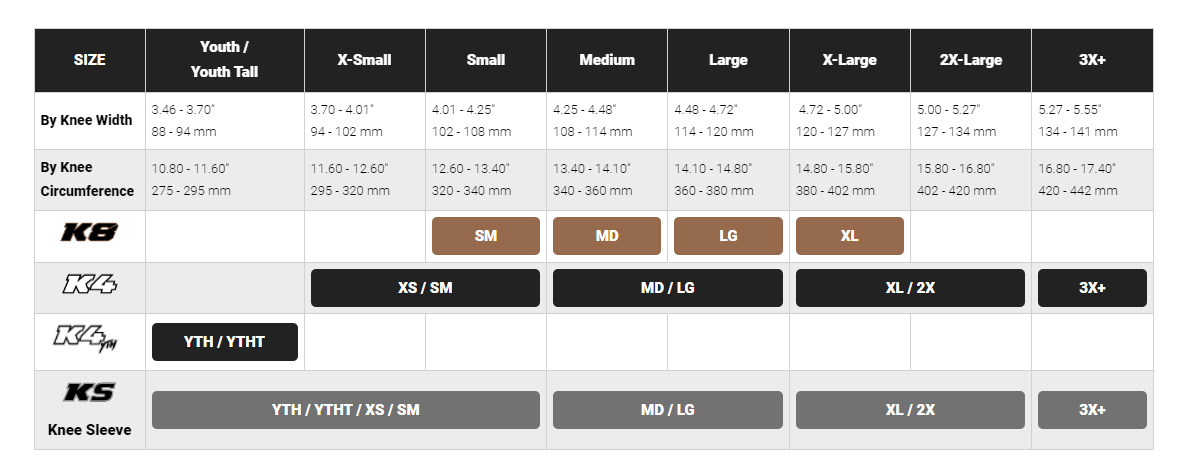Viewport: 1185px width, 476px height.
Task: Select the brown K8 SM size button
Action: [x=486, y=236]
